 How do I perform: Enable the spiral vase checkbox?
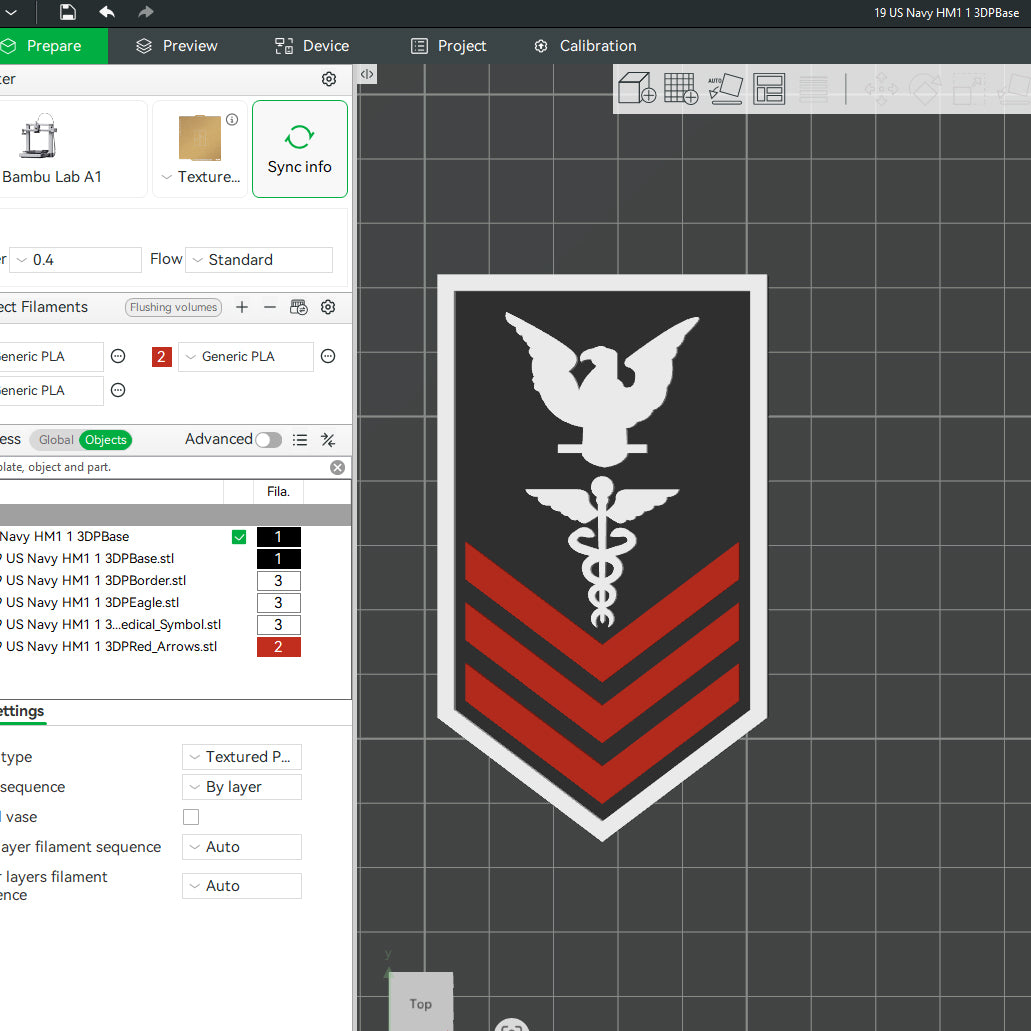[x=191, y=817]
